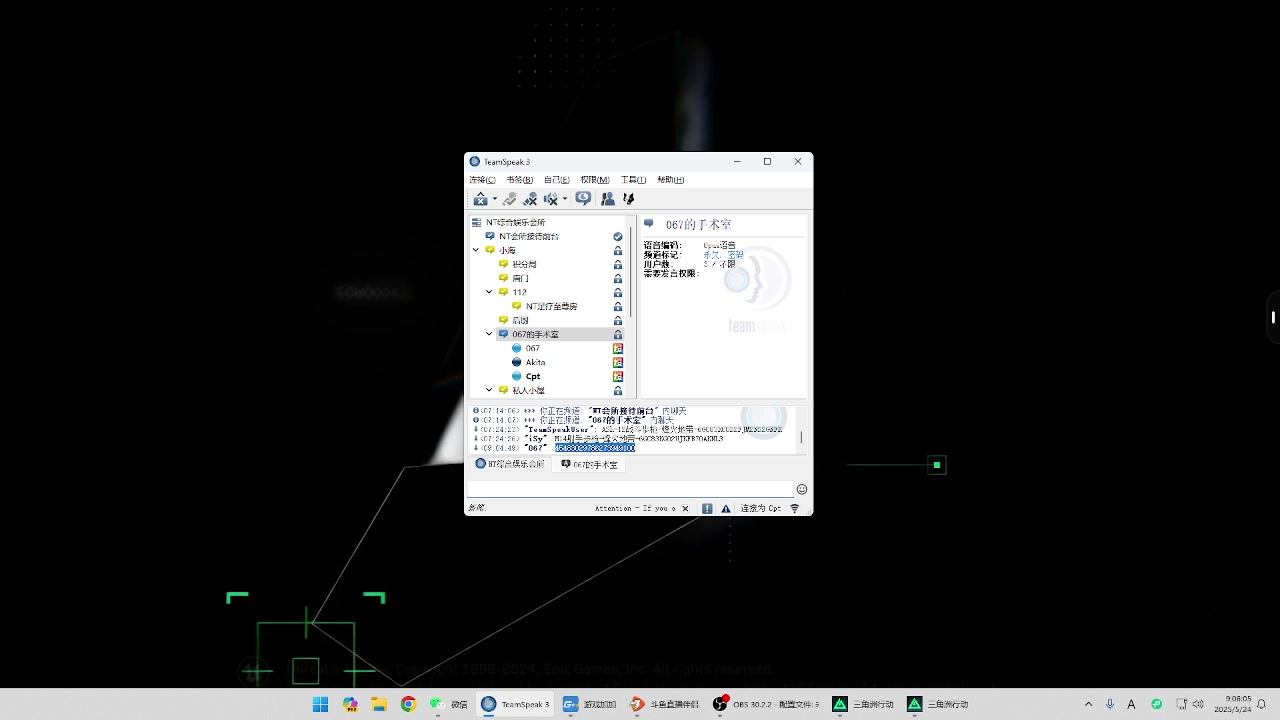Screen dimensions: 1280x720
Task: Click the disconnect from server toolbar icon
Action: point(510,199)
